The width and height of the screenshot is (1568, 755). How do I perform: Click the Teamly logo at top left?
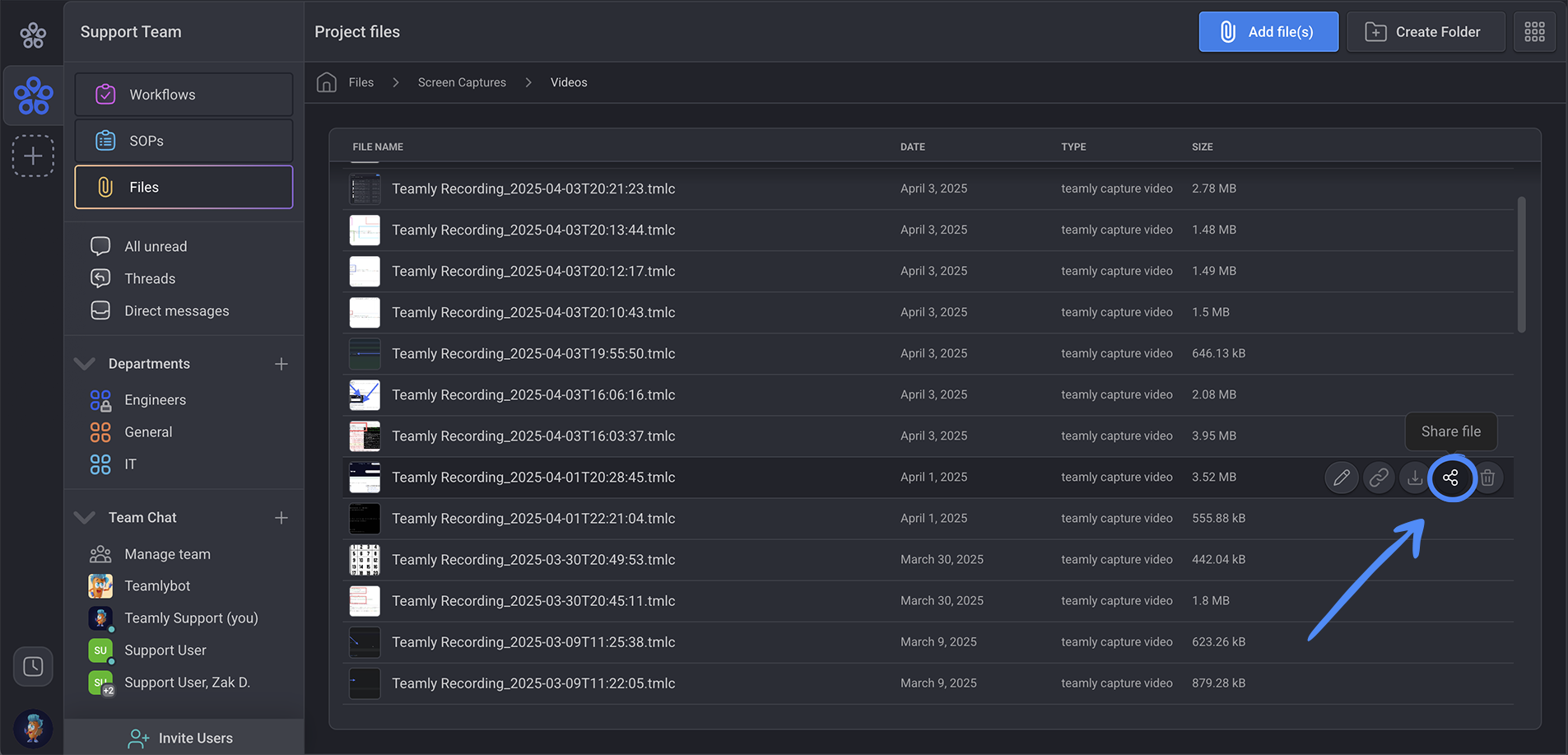pos(33,35)
